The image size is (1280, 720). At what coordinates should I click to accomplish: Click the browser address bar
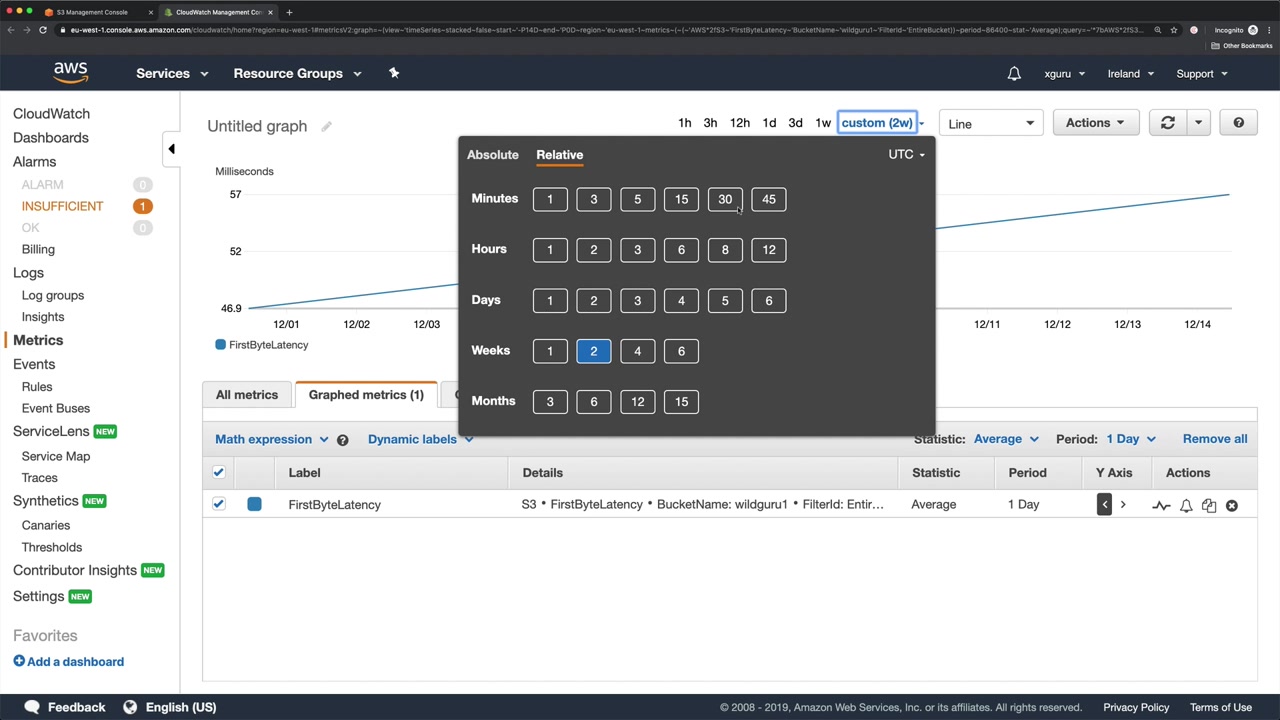coord(605,30)
